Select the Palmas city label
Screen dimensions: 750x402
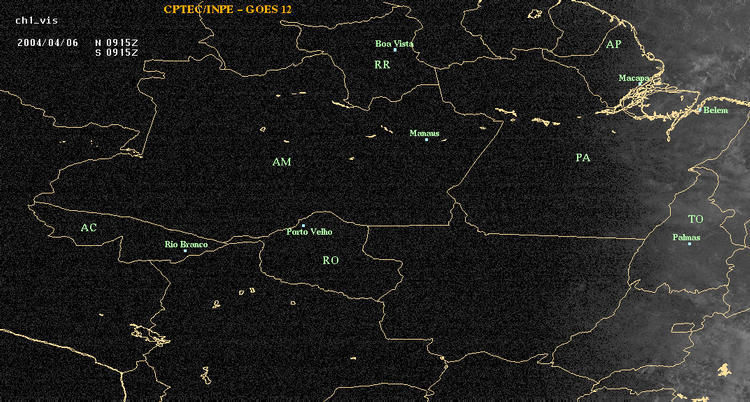686,237
